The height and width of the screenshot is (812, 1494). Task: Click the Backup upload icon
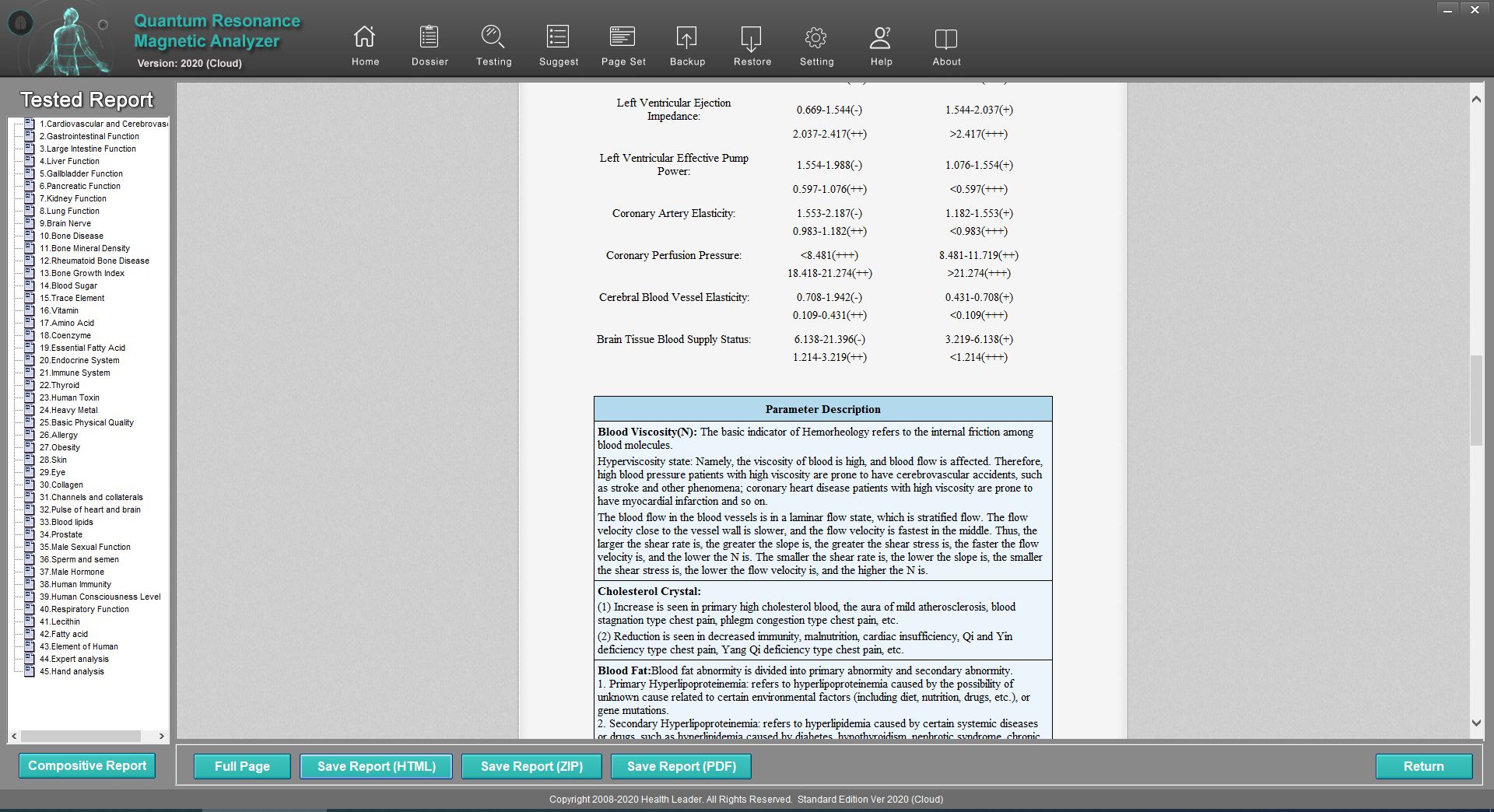(687, 37)
